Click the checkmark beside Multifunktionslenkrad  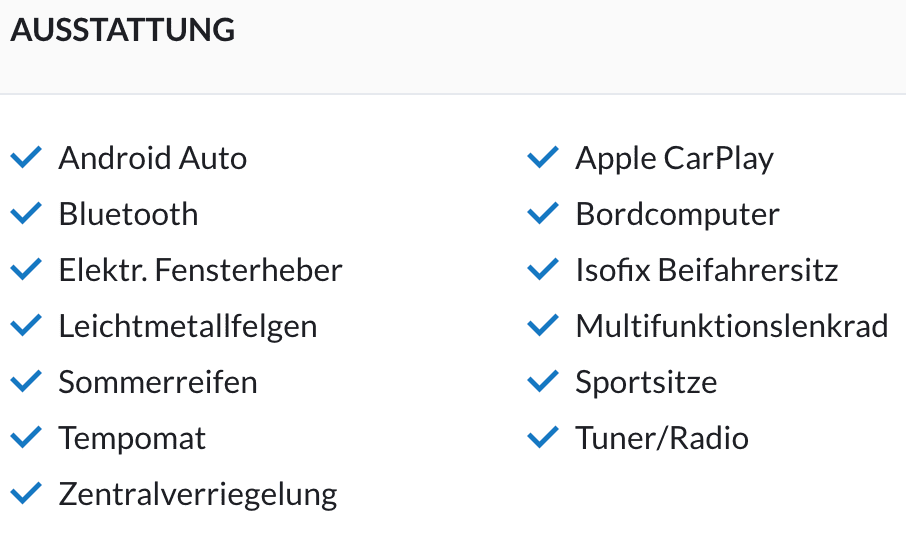(543, 325)
